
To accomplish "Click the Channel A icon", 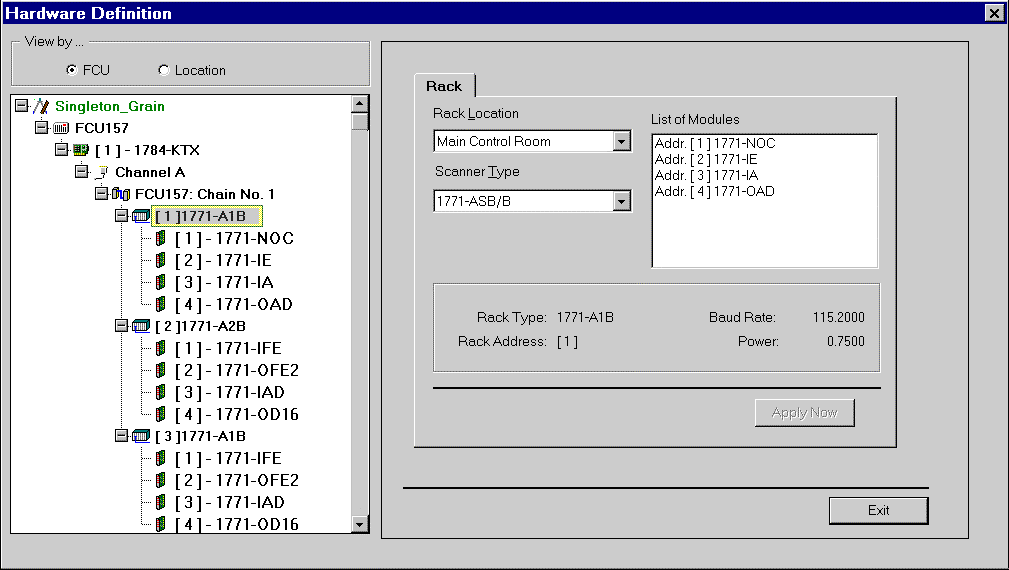I will pos(101,172).
